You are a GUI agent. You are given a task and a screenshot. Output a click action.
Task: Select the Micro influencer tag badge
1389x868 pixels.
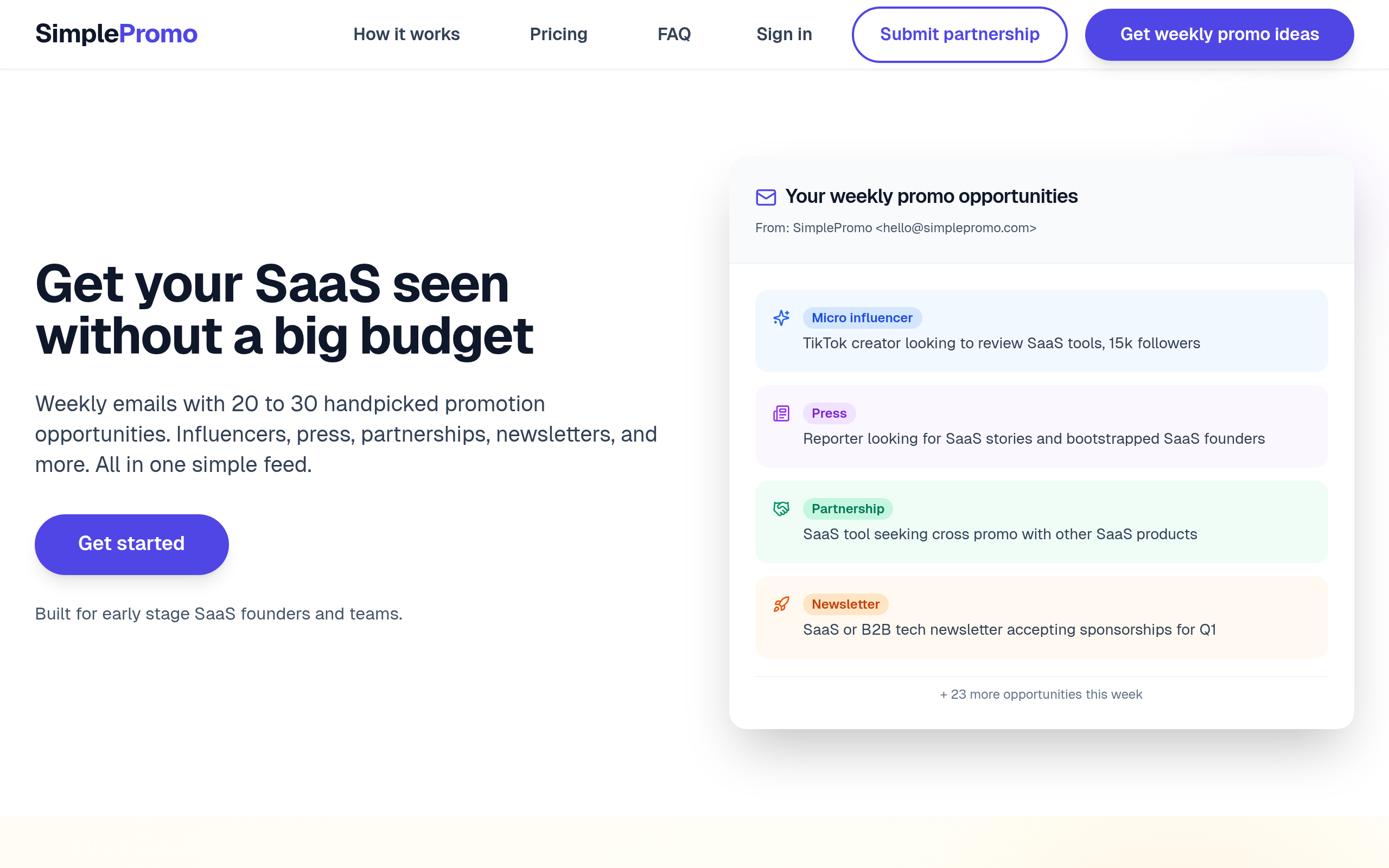pos(862,318)
